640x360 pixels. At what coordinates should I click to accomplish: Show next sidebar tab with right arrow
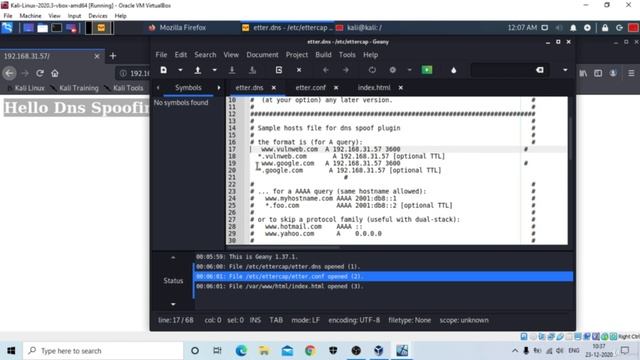(219, 88)
